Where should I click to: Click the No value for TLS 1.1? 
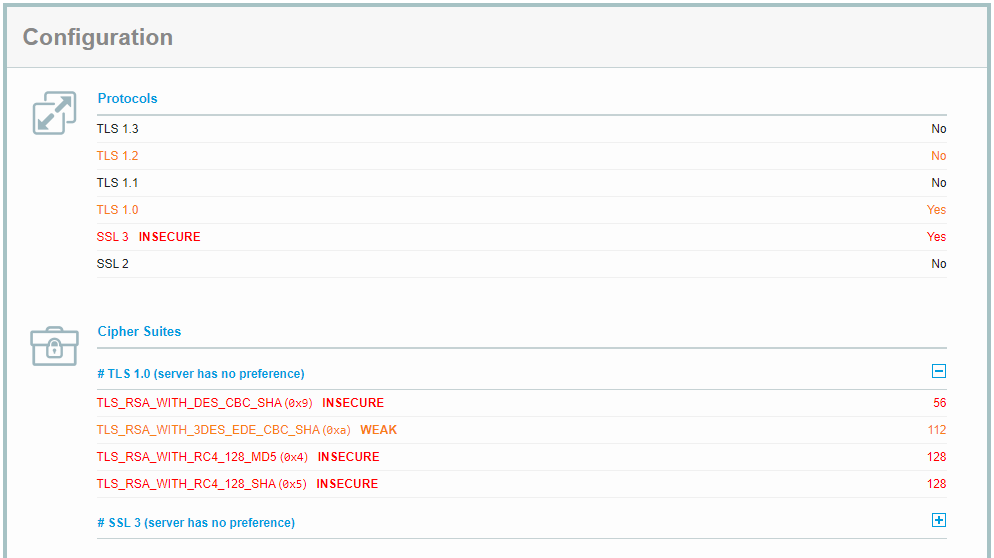939,183
